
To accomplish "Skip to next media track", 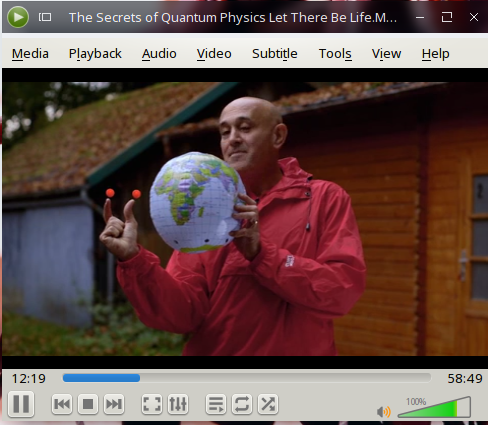I will click(114, 404).
